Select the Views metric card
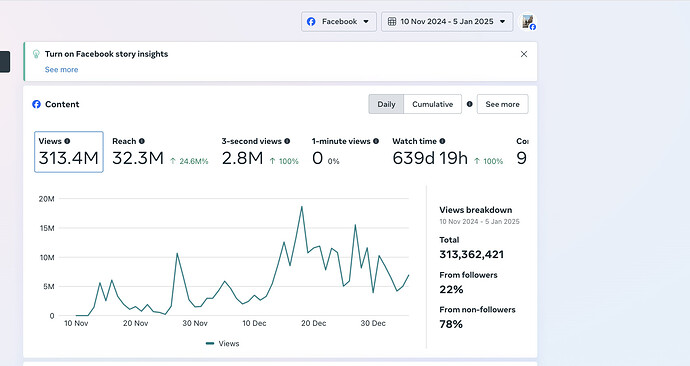Viewport: 690px width, 366px height. 69,152
